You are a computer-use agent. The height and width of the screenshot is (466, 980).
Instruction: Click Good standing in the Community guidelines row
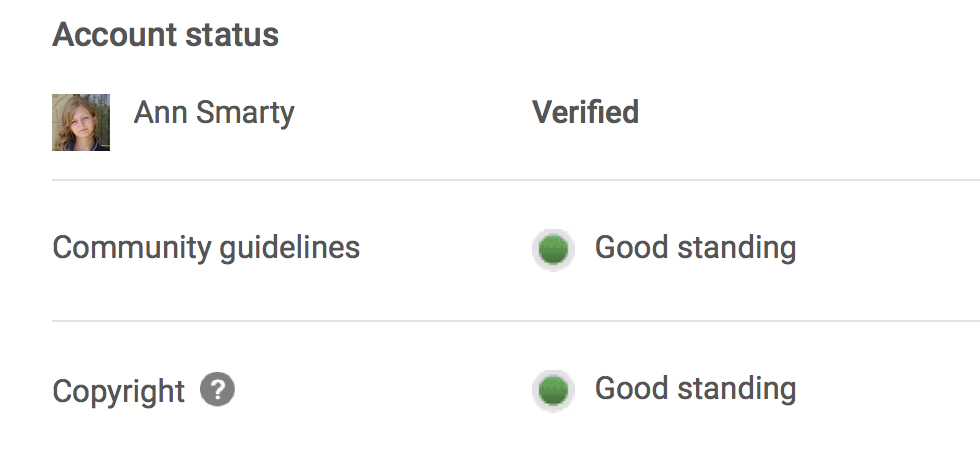click(695, 249)
